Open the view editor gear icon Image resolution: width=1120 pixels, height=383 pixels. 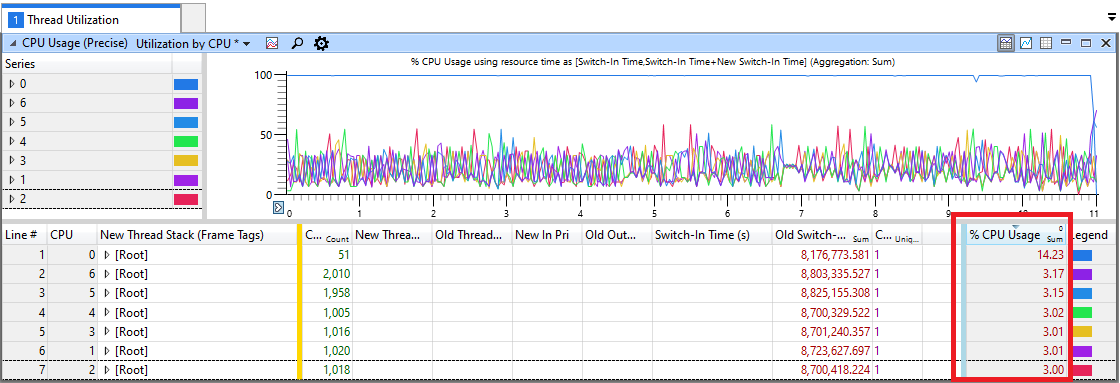[321, 44]
